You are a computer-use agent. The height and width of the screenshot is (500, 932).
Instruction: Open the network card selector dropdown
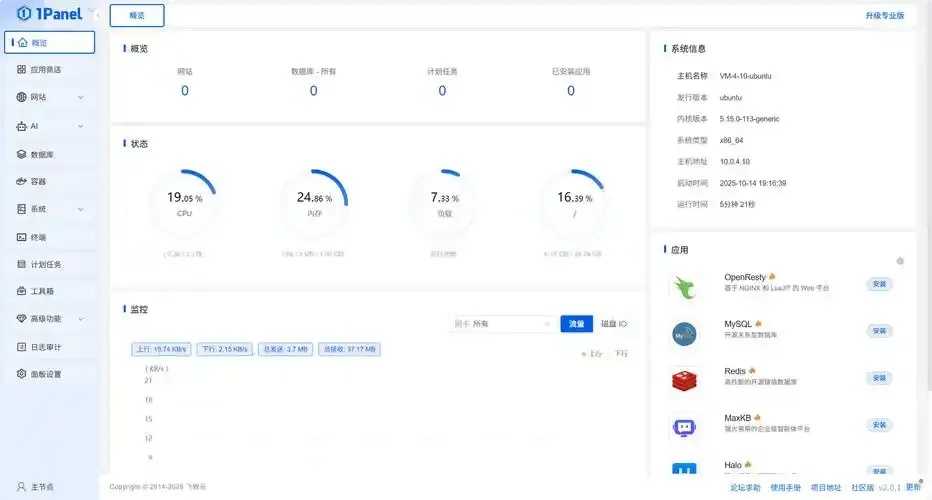pyautogui.click(x=502, y=323)
